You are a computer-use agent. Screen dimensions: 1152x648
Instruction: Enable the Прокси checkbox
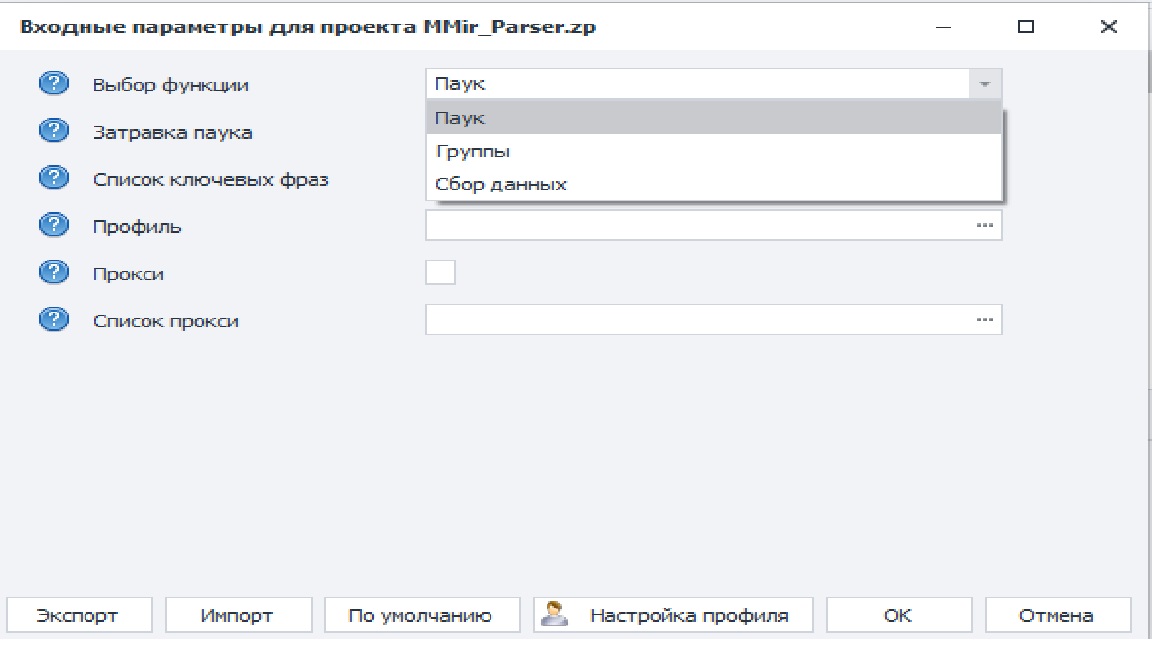pos(440,272)
